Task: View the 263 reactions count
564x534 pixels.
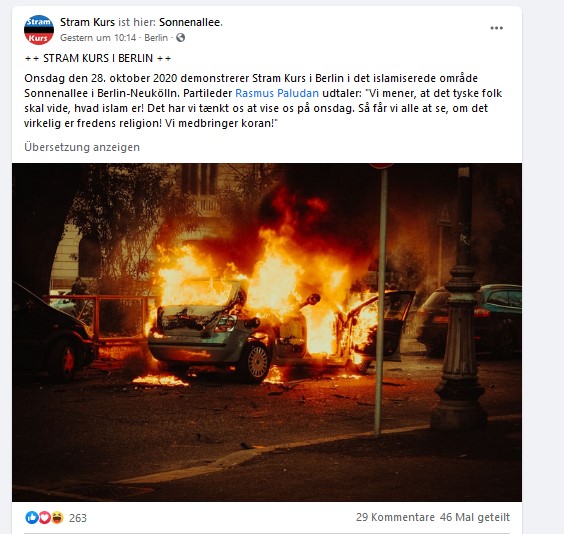Action: (x=78, y=518)
